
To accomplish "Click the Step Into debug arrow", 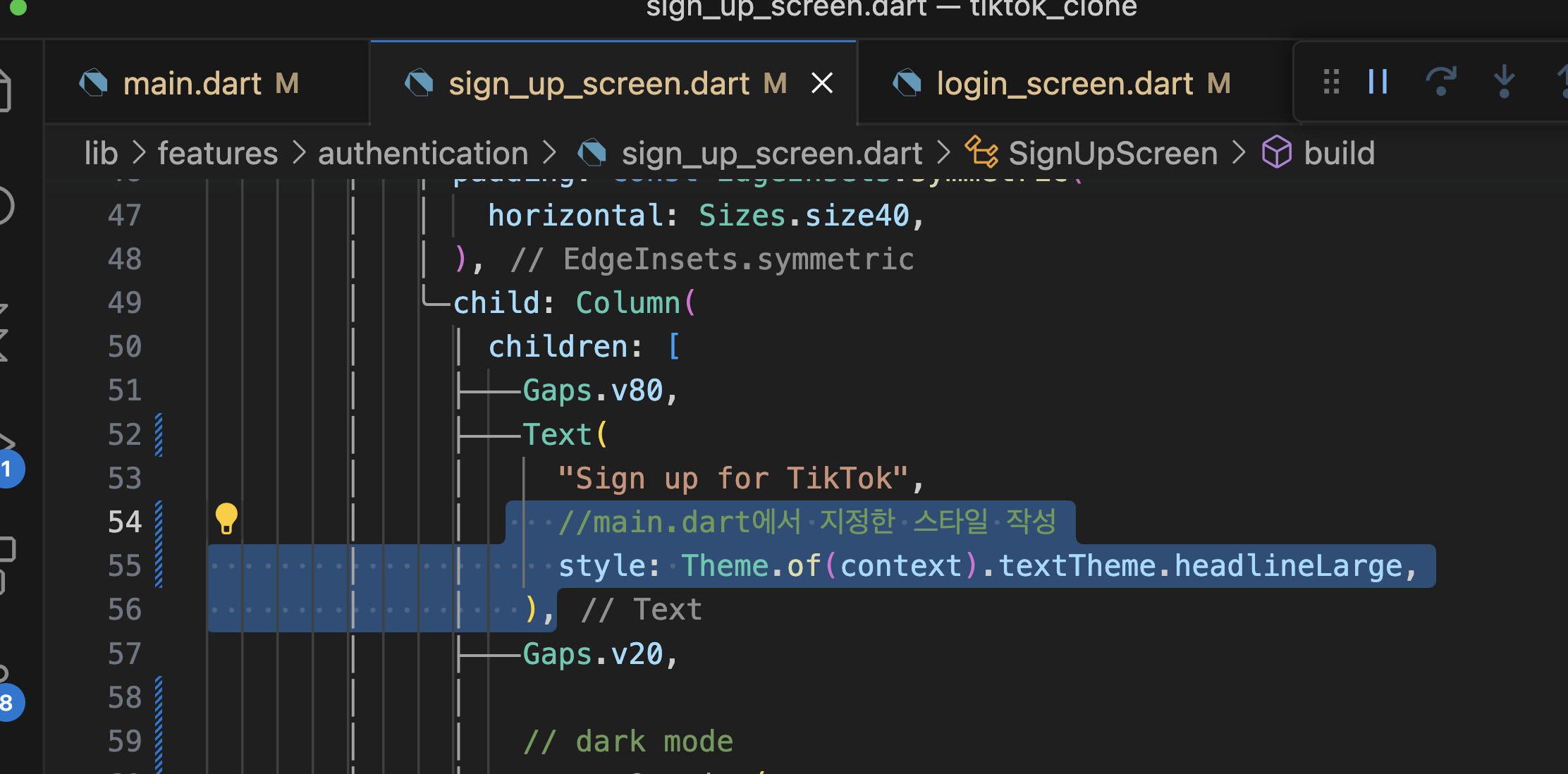I will click(x=1504, y=82).
